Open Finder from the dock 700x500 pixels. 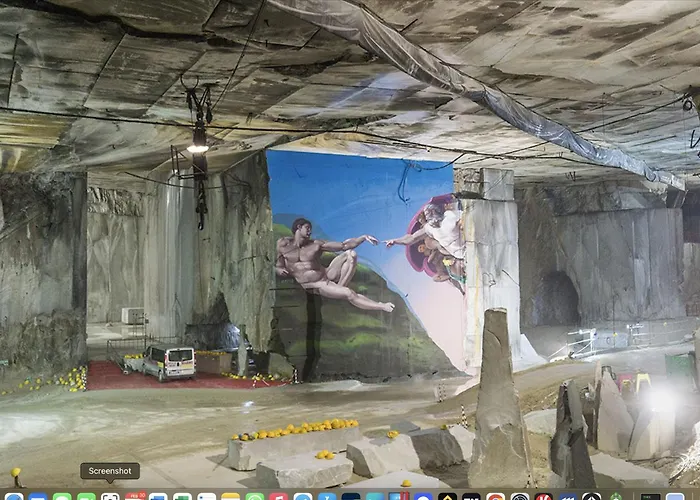coord(14,497)
